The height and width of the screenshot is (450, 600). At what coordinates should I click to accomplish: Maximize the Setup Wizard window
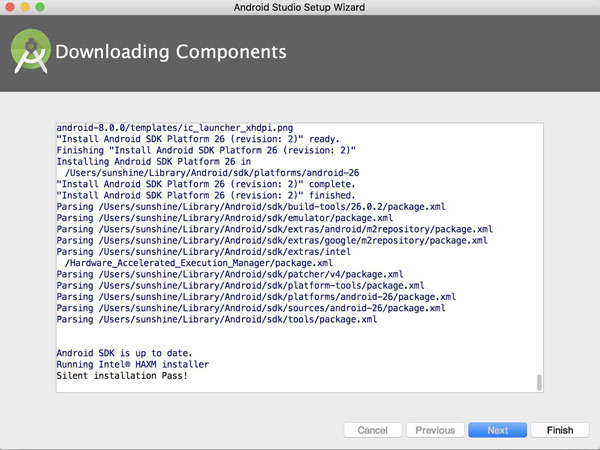click(x=44, y=9)
